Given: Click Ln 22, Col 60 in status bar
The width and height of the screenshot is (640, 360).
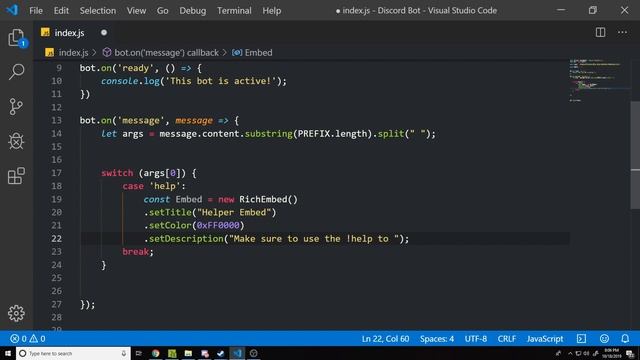Looking at the screenshot, I should pos(385,338).
